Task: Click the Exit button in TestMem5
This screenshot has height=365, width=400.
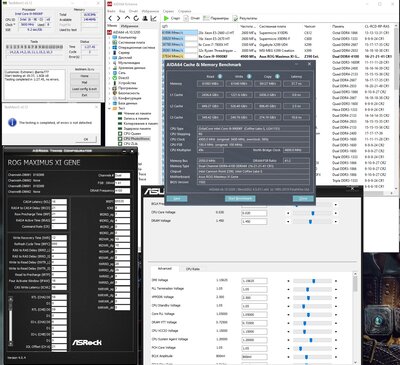Action: click(84, 95)
